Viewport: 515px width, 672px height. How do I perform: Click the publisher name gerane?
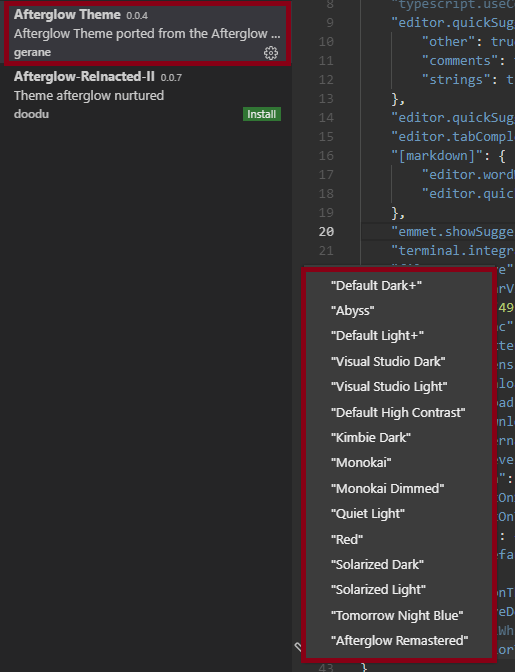[x=32, y=52]
